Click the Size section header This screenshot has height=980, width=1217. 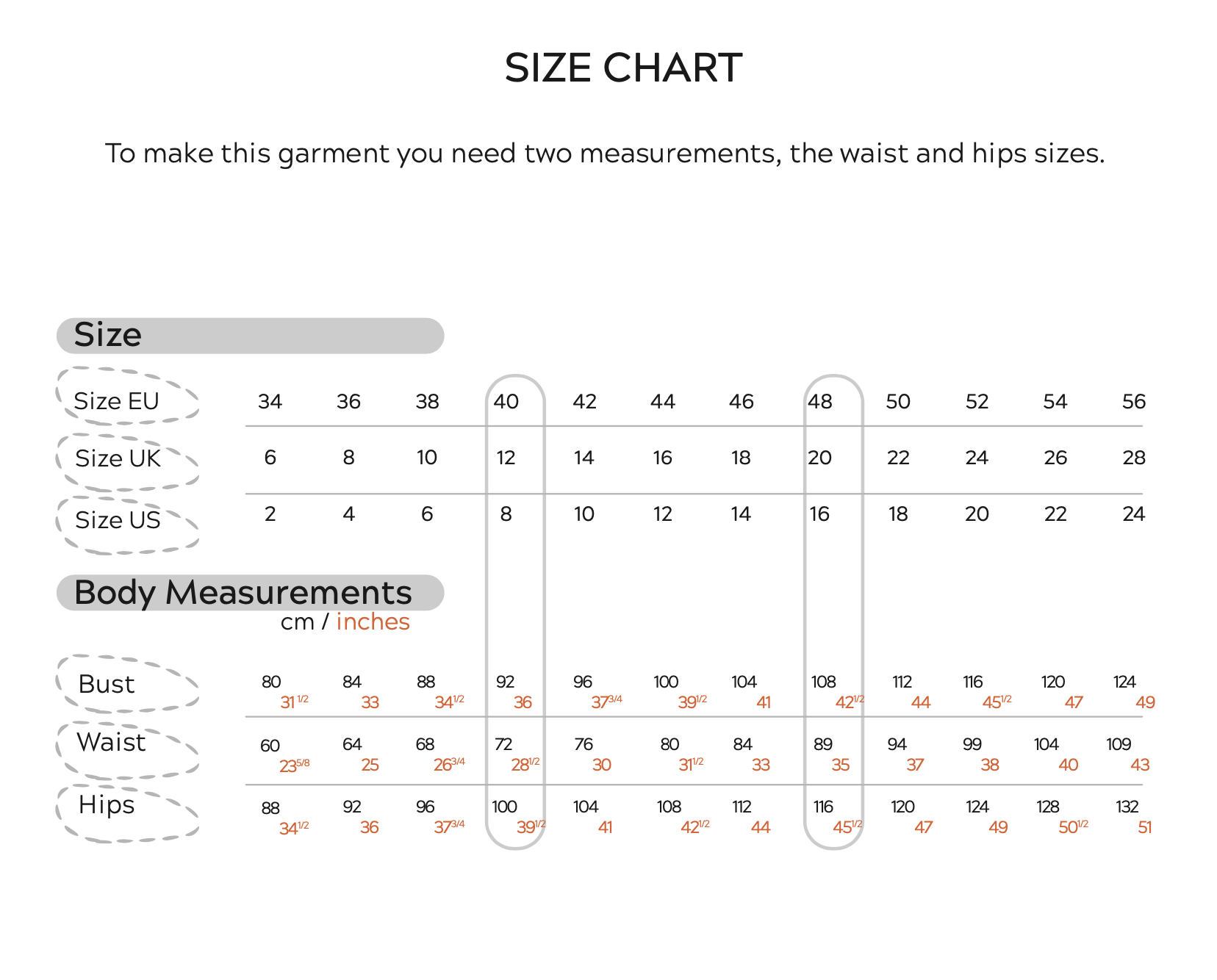point(108,335)
